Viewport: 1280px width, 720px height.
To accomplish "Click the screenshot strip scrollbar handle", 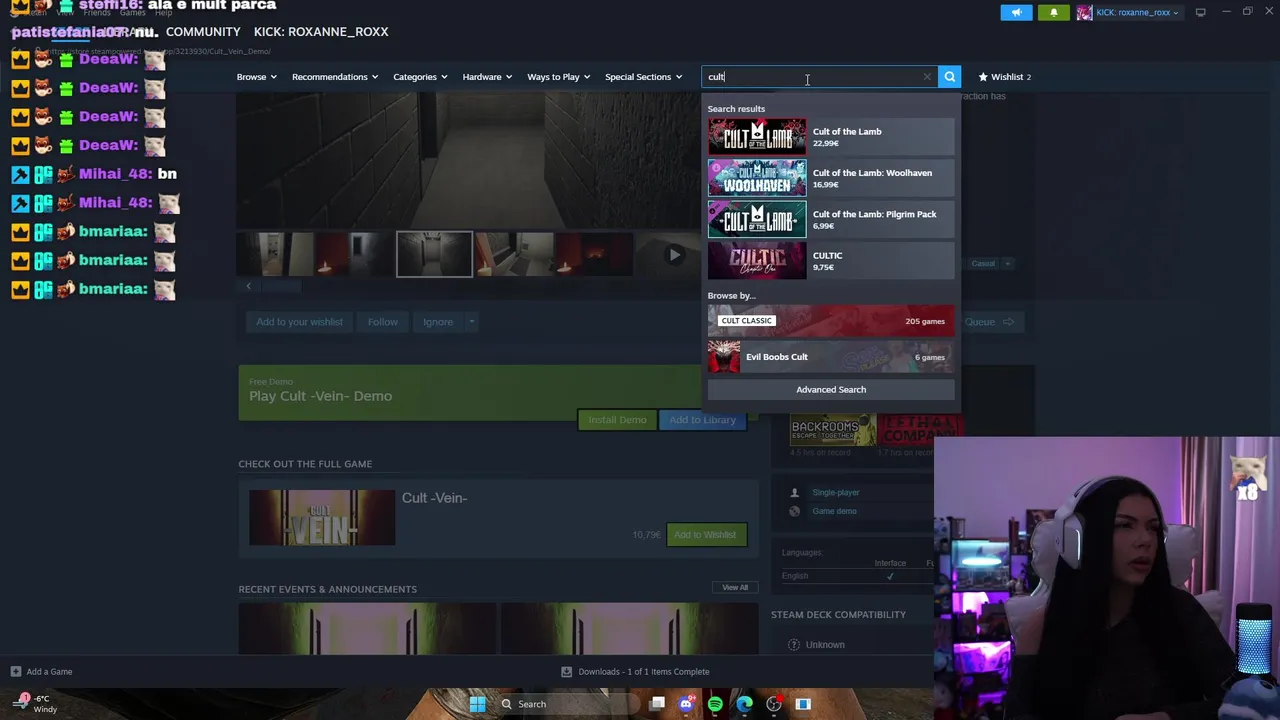I will coord(282,286).
